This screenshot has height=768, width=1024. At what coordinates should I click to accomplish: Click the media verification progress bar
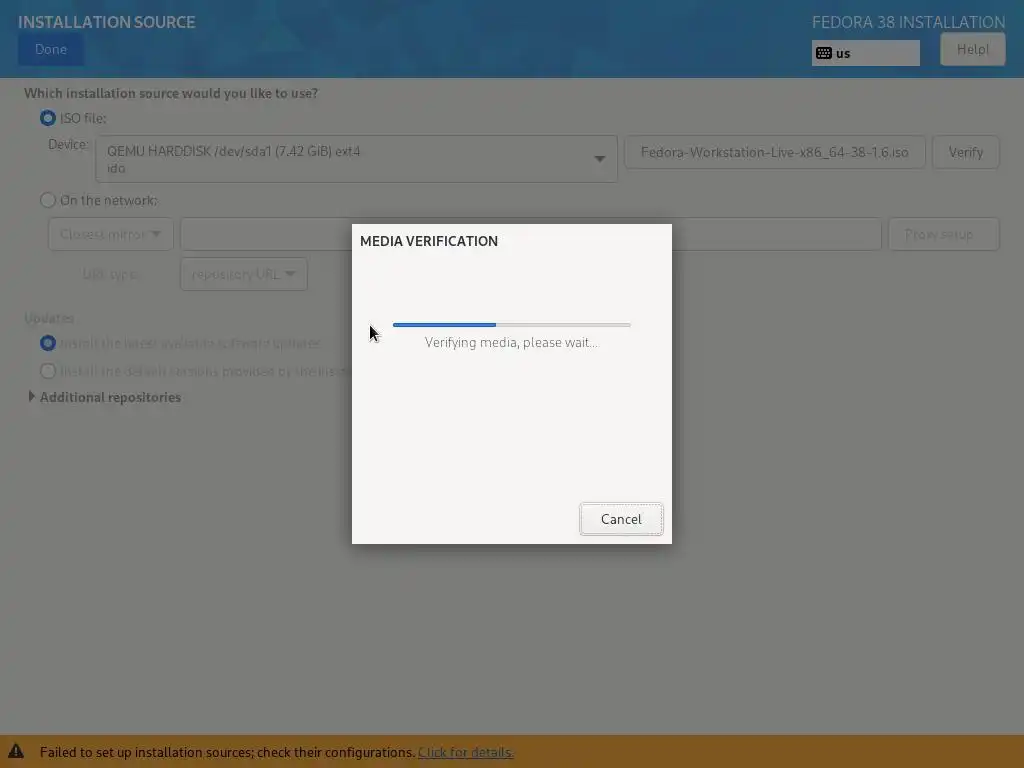pos(511,325)
